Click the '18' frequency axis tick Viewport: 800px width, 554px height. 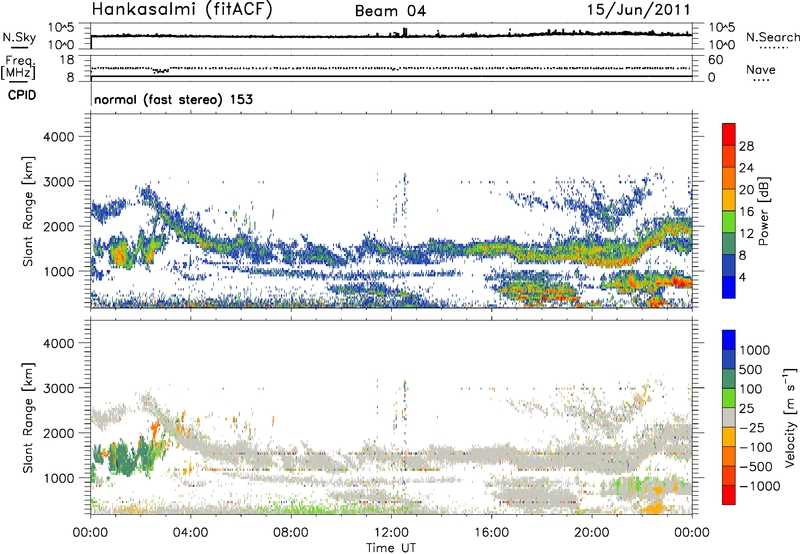66,60
